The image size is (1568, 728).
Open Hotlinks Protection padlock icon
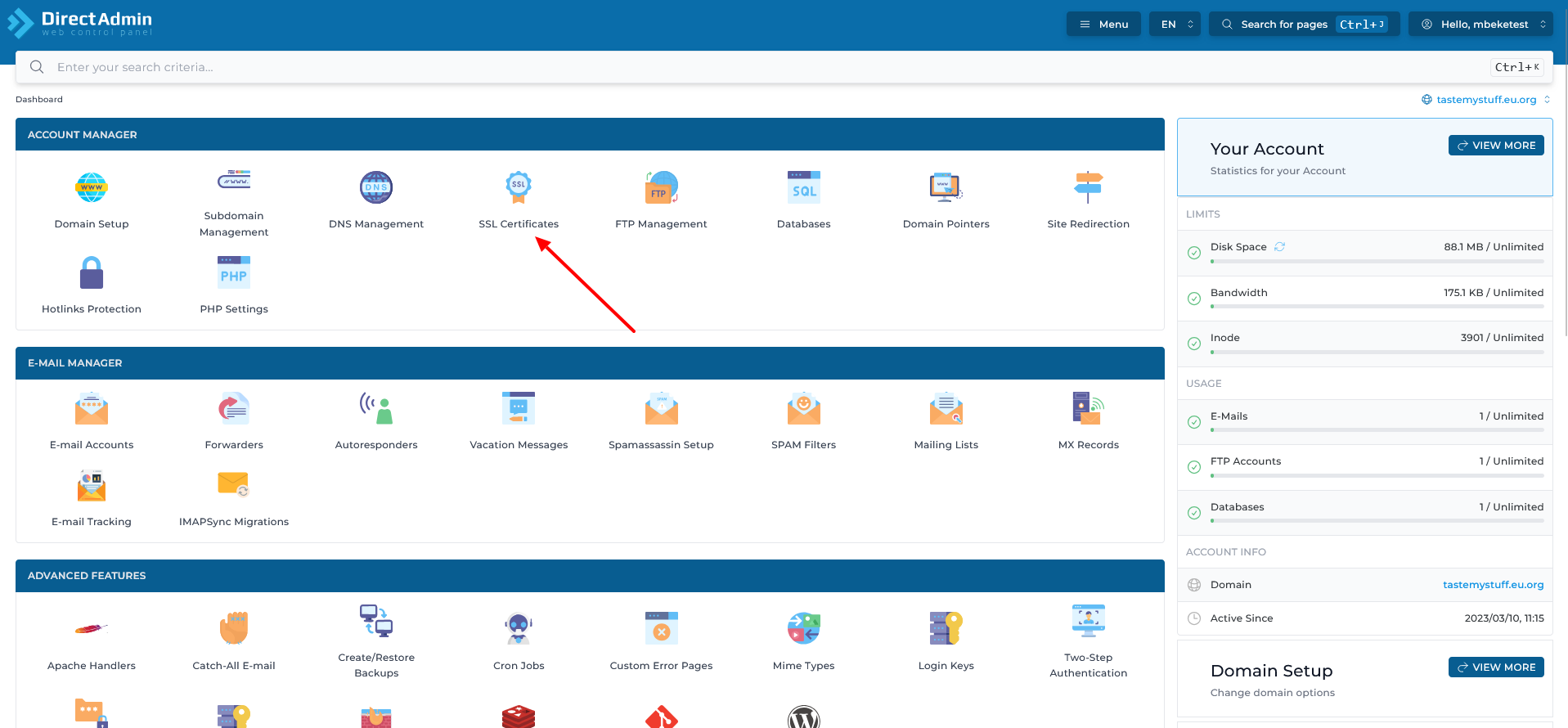pos(92,272)
